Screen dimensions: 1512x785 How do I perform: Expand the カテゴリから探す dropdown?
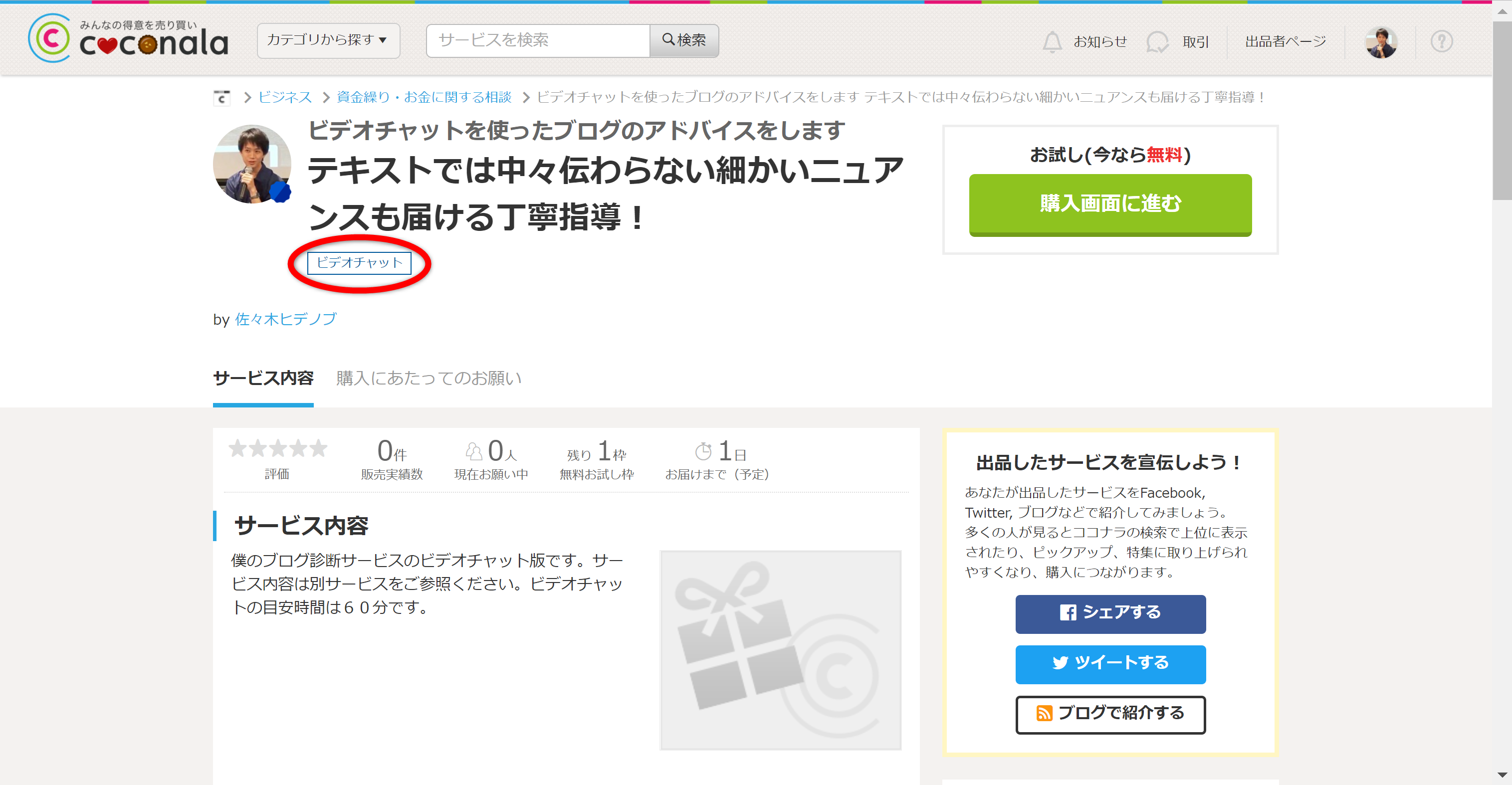[x=328, y=40]
